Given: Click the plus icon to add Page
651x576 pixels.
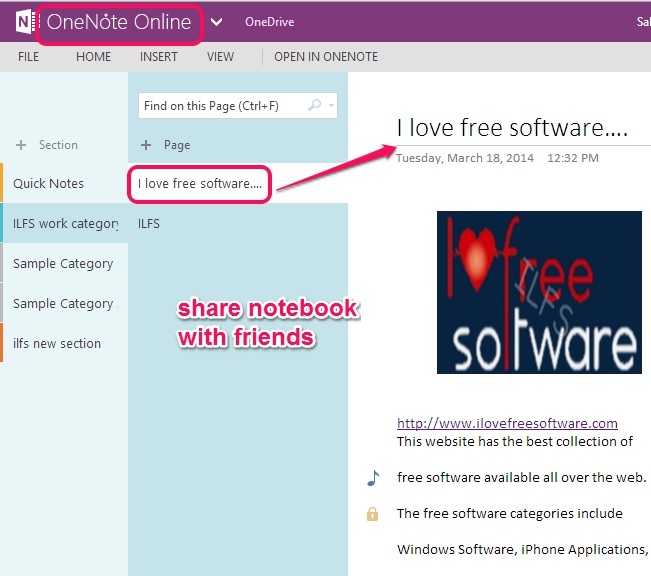Looking at the screenshot, I should (x=146, y=145).
